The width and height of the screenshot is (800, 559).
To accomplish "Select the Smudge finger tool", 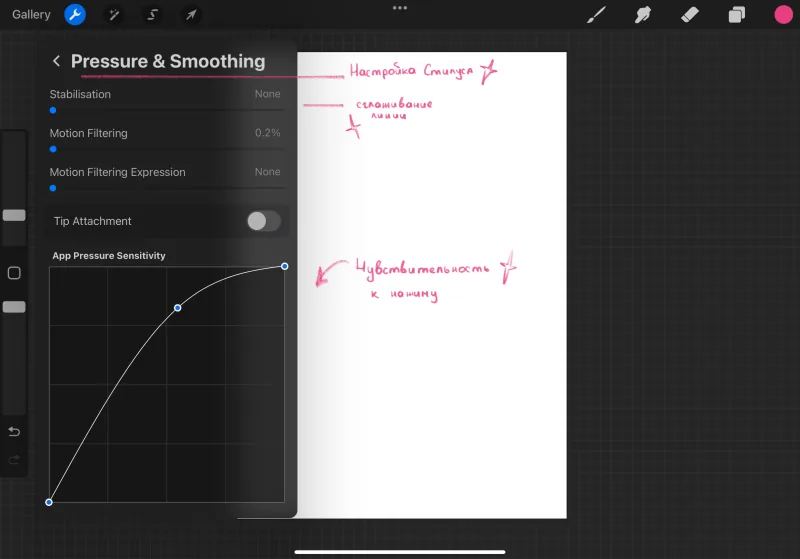I will pyautogui.click(x=643, y=15).
